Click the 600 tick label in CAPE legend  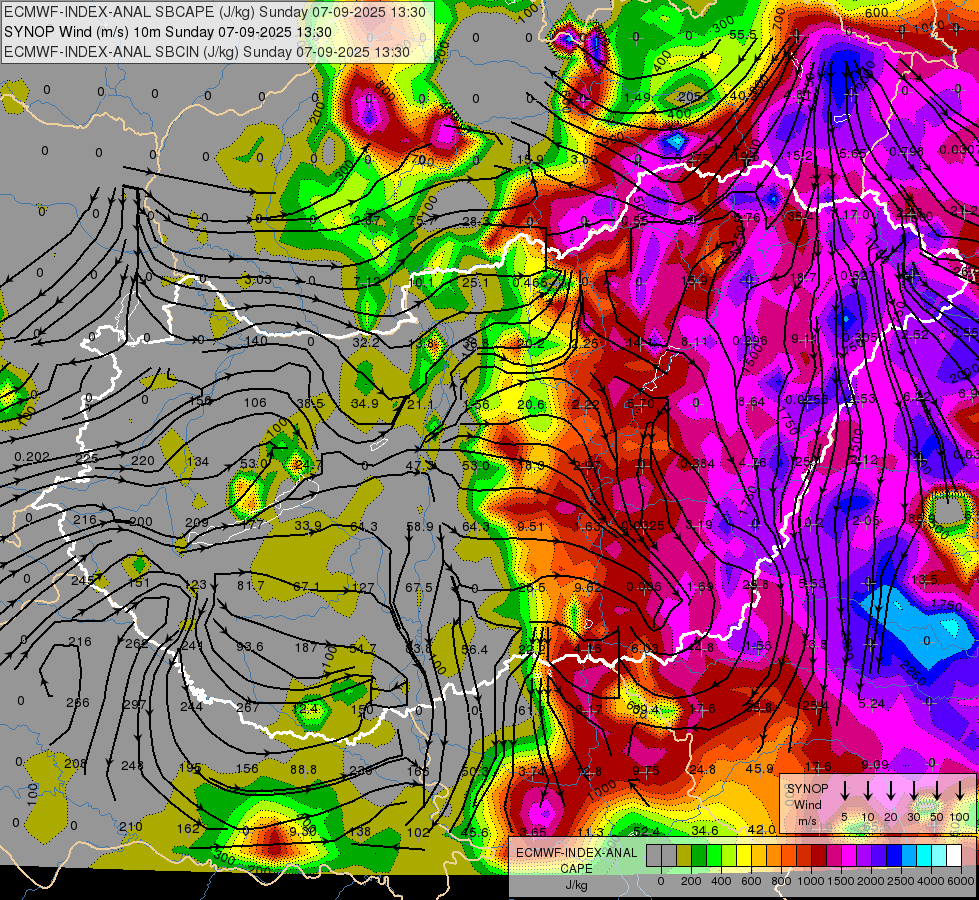751,881
